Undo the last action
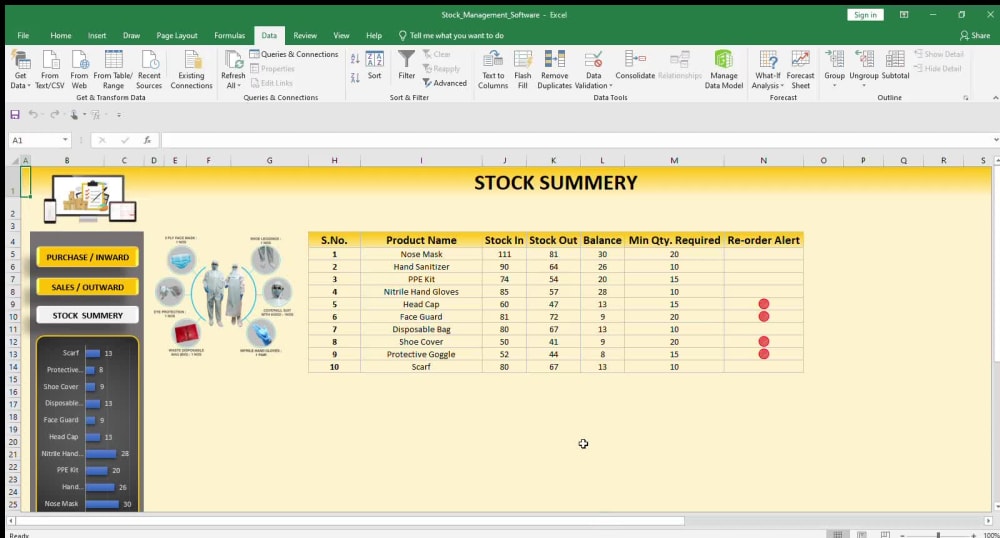 pos(33,115)
